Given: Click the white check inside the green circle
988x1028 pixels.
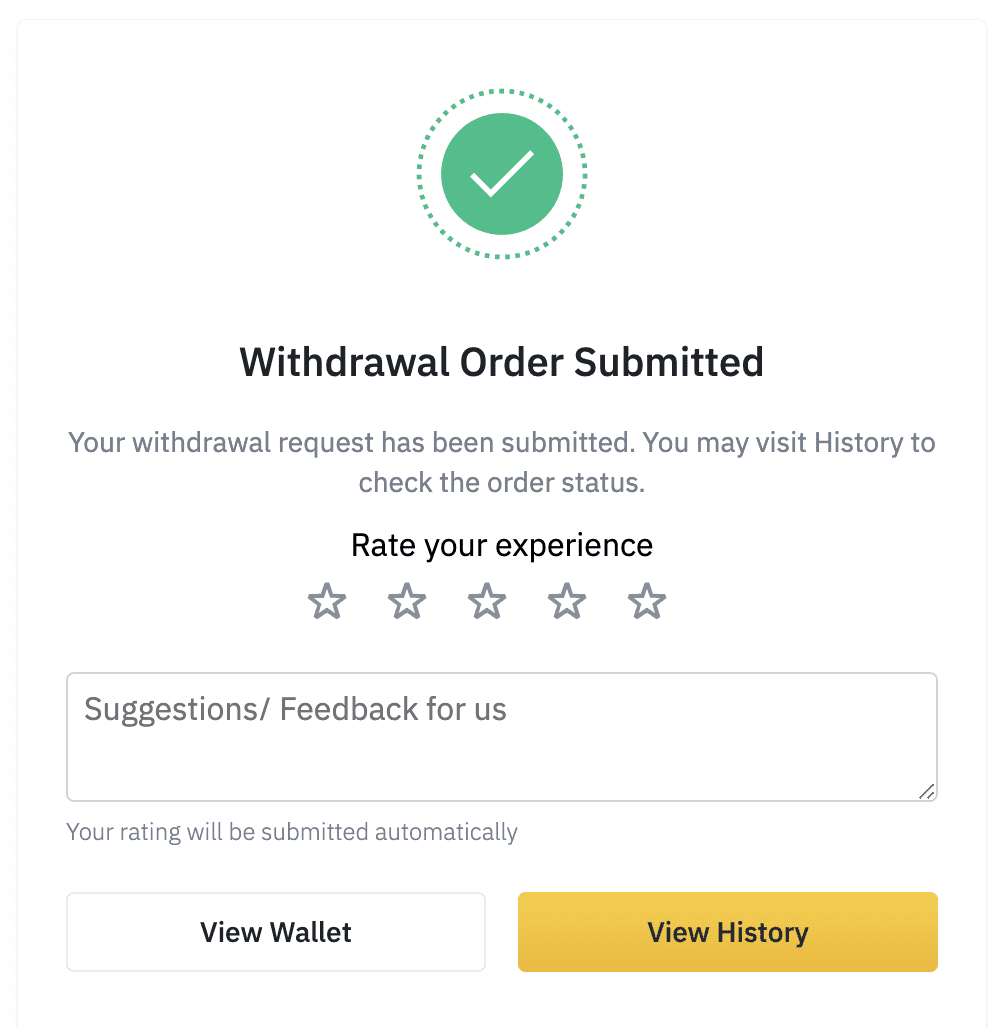Looking at the screenshot, I should pos(502,174).
